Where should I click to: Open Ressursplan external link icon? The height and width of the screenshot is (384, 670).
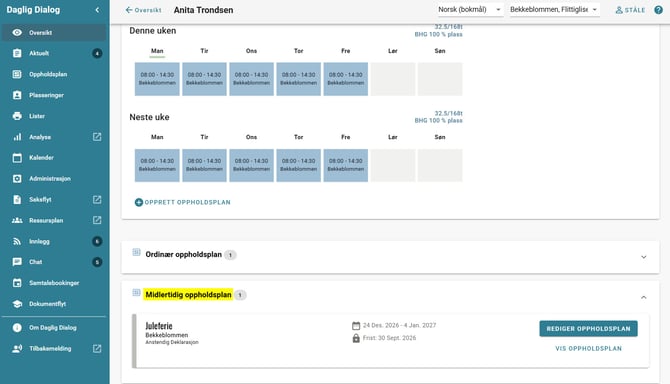coord(97,220)
